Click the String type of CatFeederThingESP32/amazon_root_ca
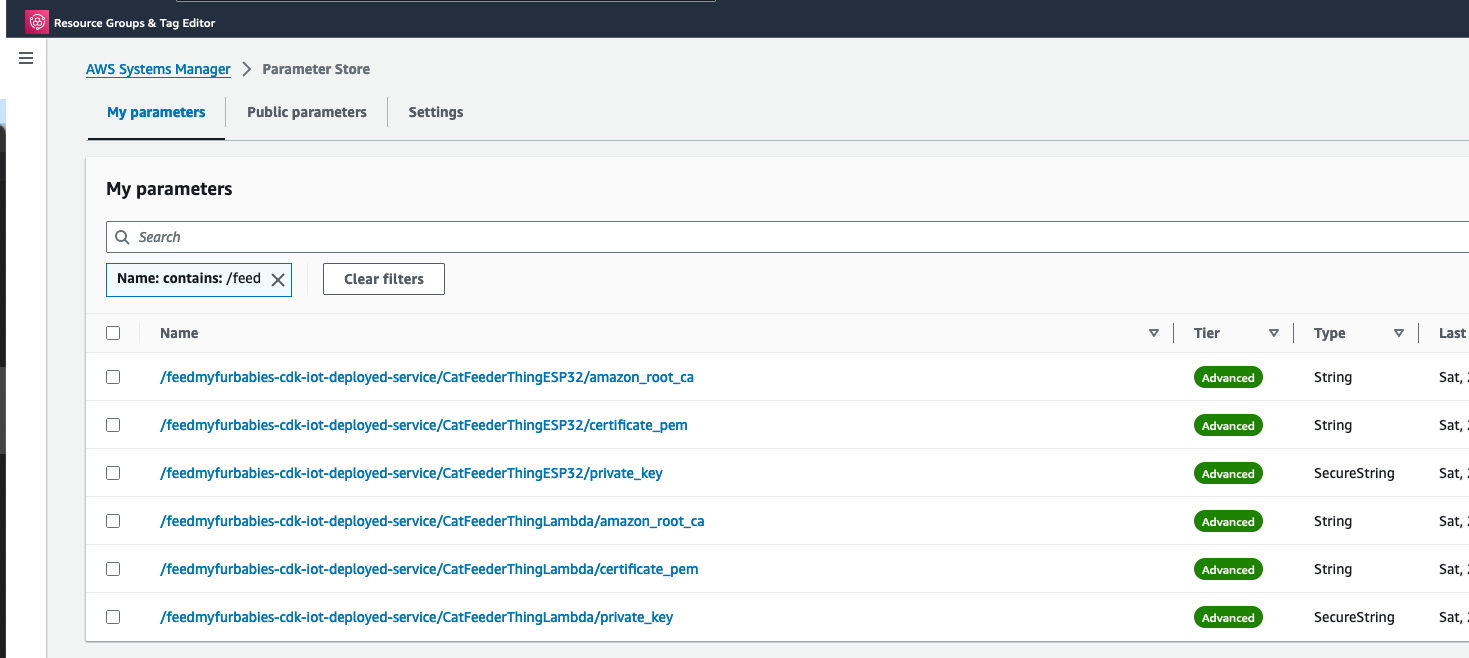 [x=1333, y=377]
